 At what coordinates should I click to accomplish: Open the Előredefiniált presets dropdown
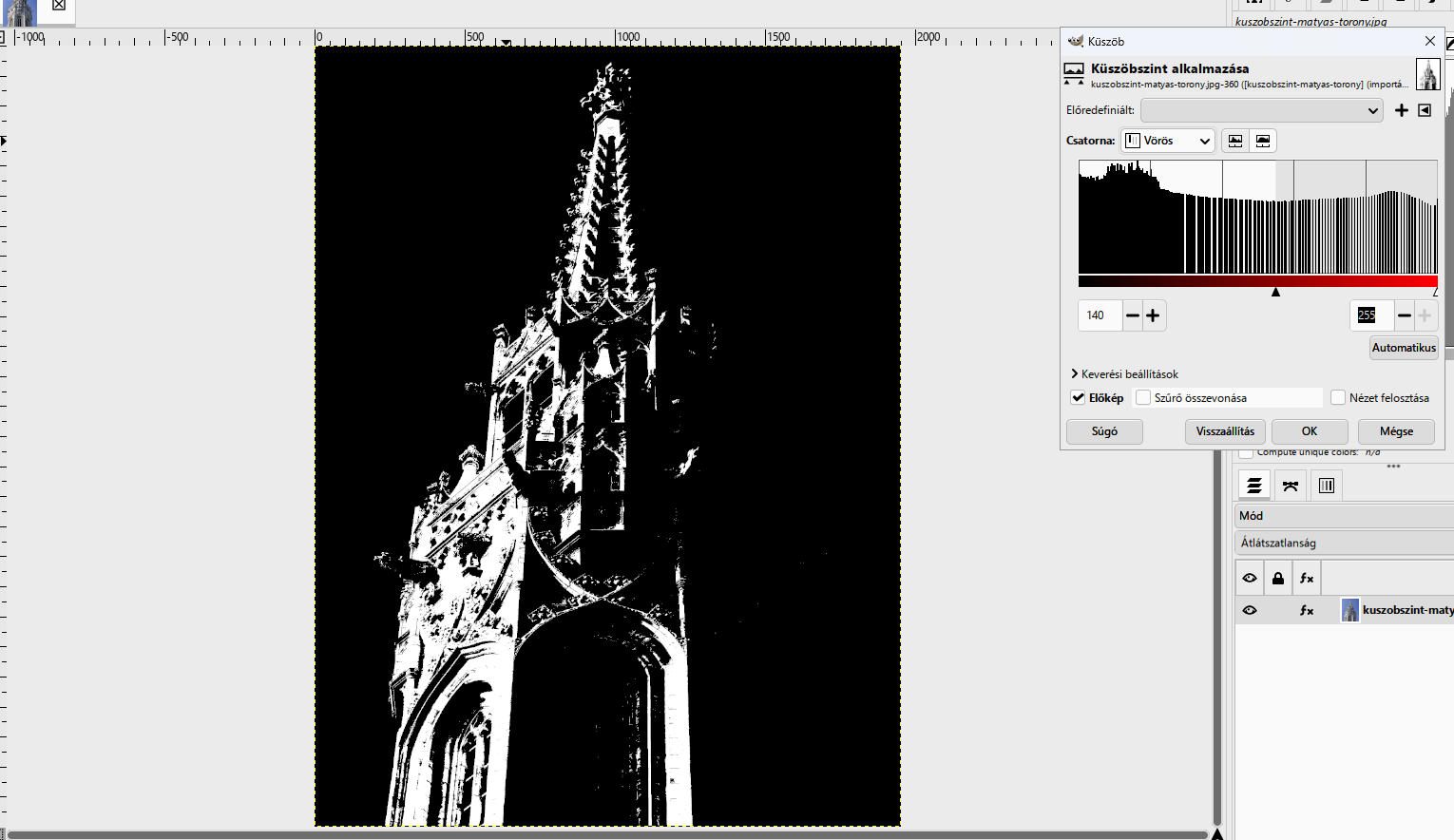1262,110
